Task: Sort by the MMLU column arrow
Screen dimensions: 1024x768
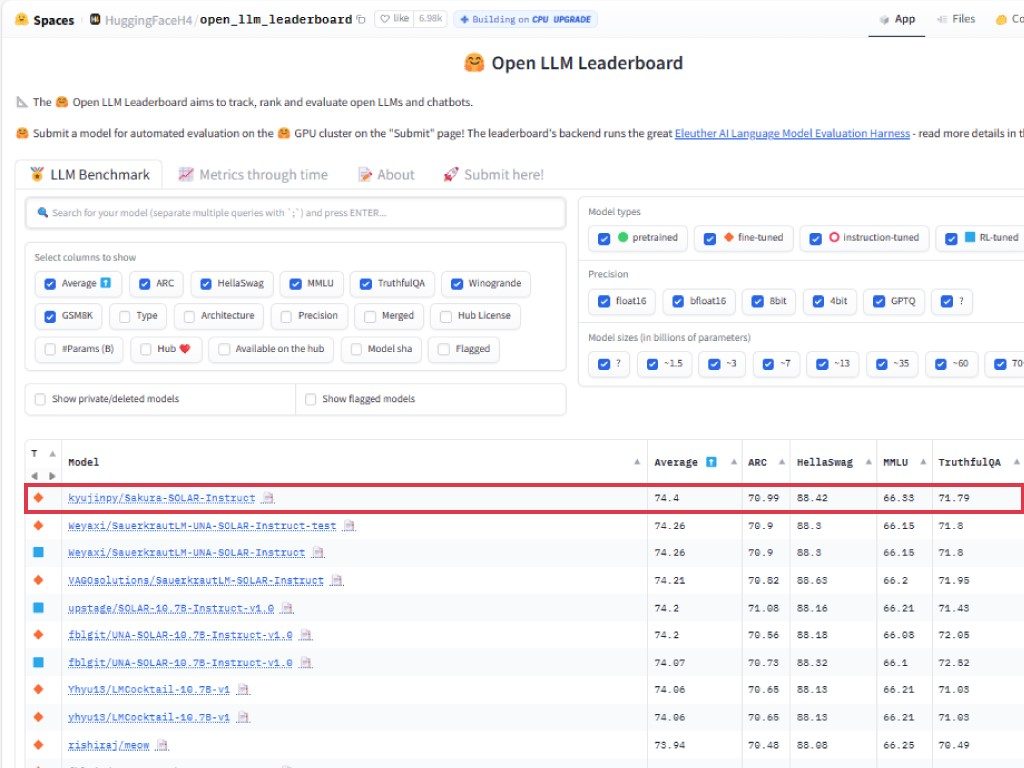Action: tap(923, 462)
